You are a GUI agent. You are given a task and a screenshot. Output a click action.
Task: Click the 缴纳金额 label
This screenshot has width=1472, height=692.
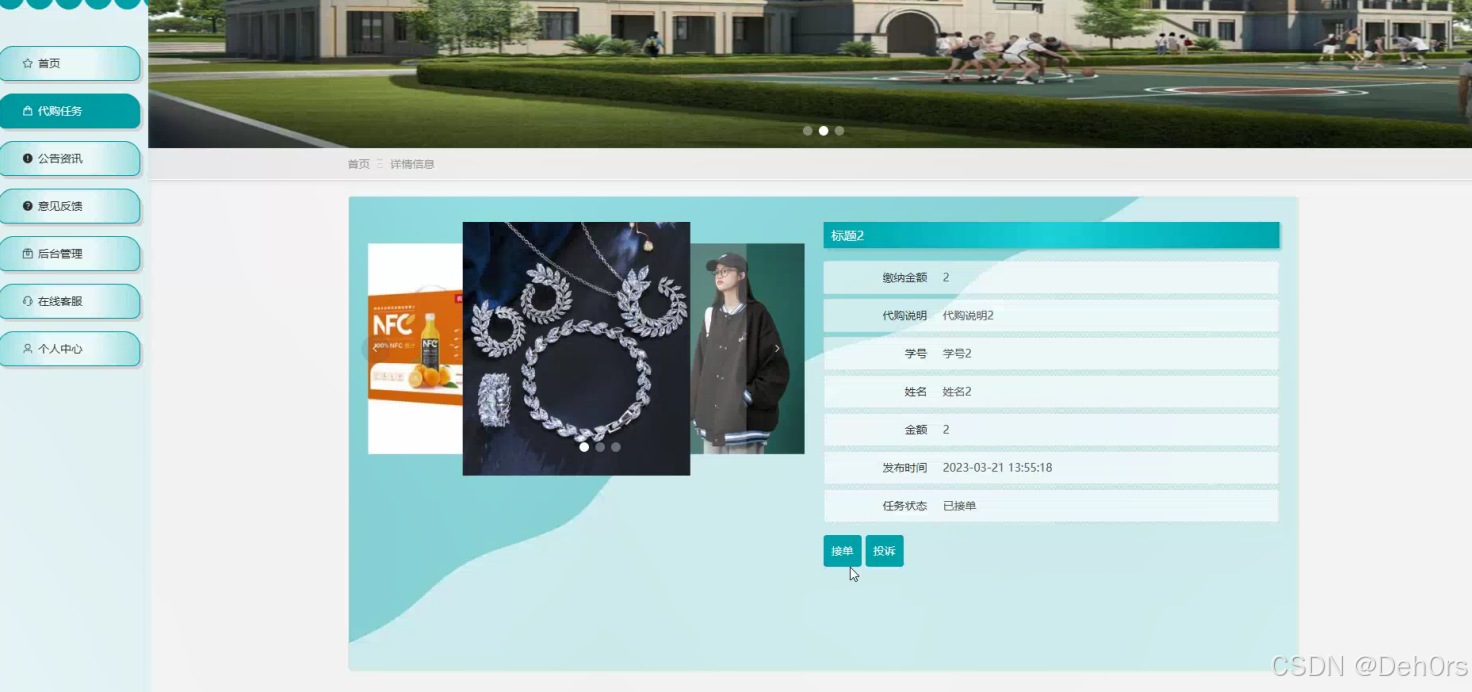coord(904,278)
